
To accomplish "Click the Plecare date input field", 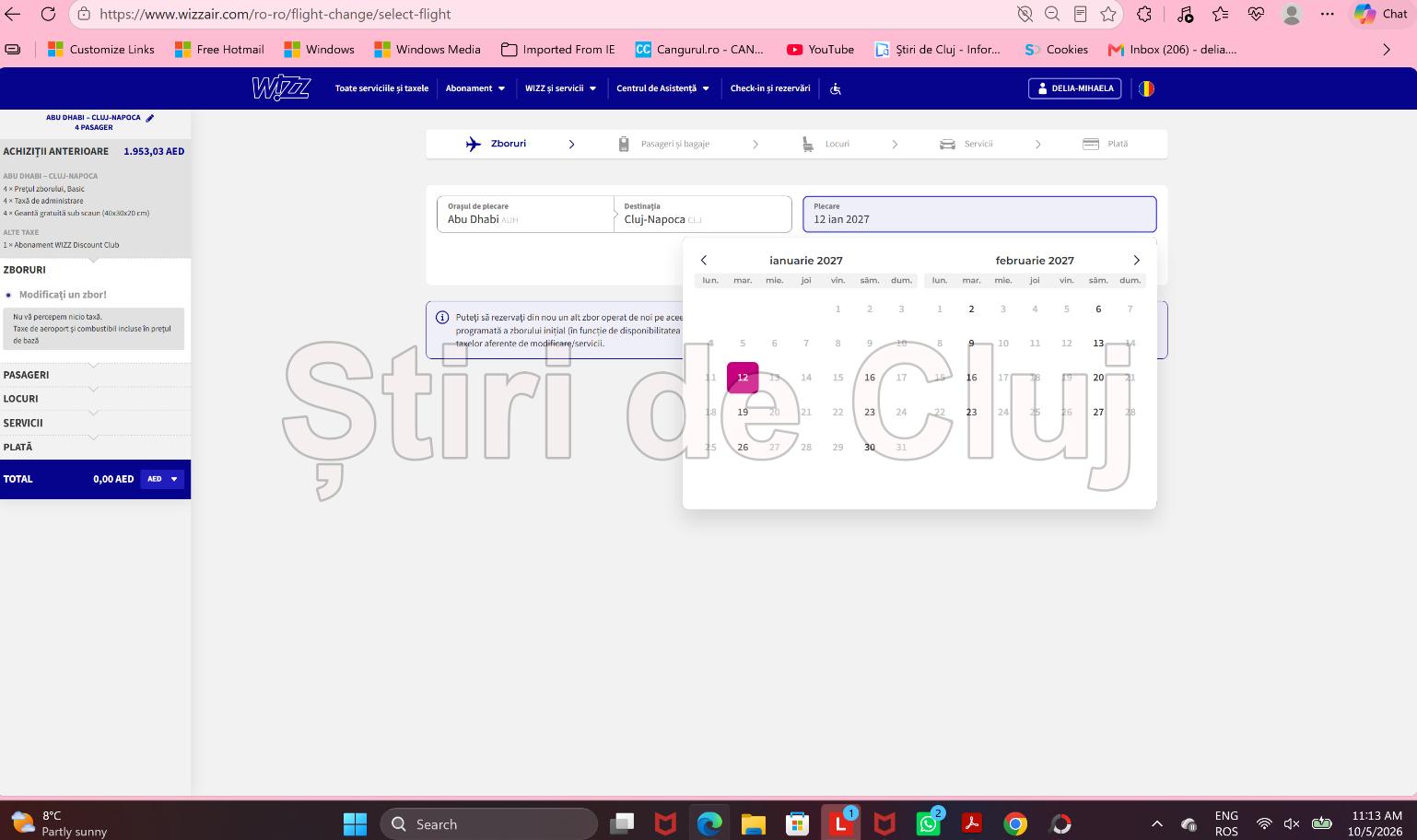I will pyautogui.click(x=979, y=214).
